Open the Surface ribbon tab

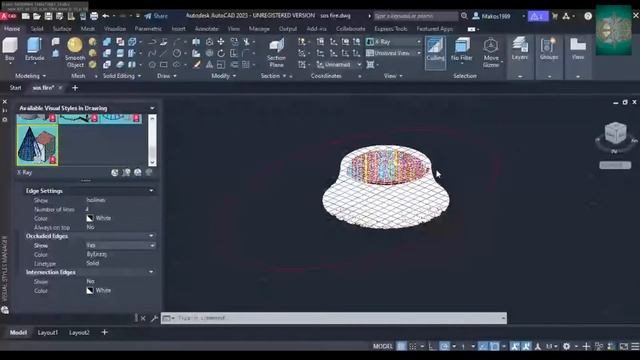click(62, 29)
